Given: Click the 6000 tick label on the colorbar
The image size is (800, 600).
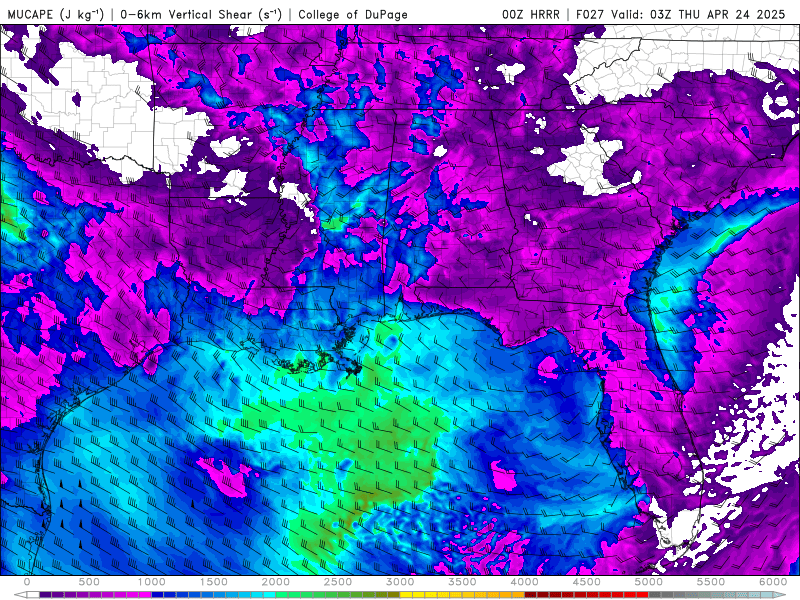Looking at the screenshot, I should pos(773,582).
